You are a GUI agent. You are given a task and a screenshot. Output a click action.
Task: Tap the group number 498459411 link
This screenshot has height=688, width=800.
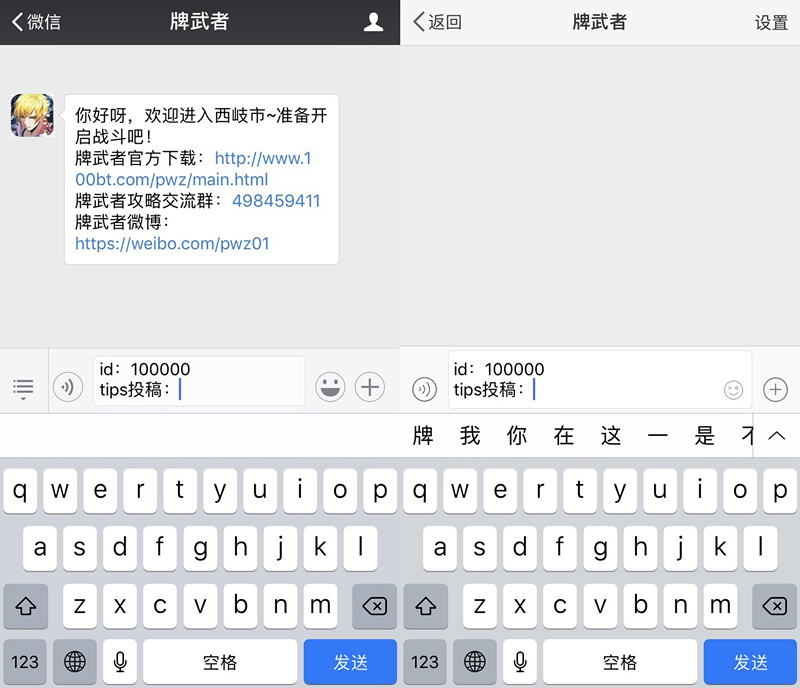276,201
